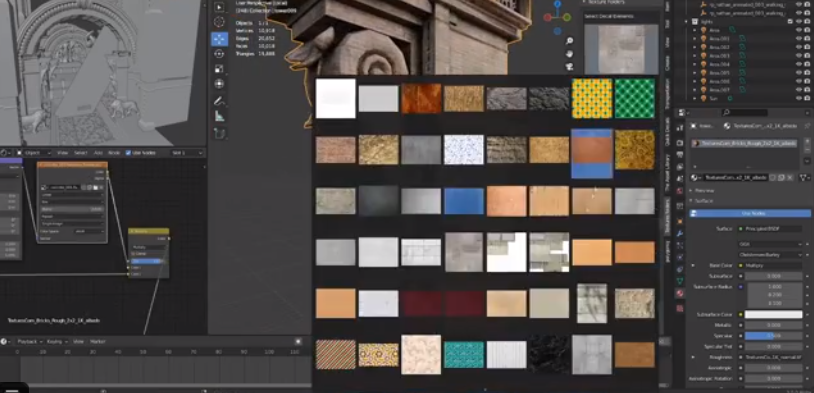Select TexturesCom_Bricks_Rough material slot in list
Screen dimensions: 814x393
[x=744, y=143]
